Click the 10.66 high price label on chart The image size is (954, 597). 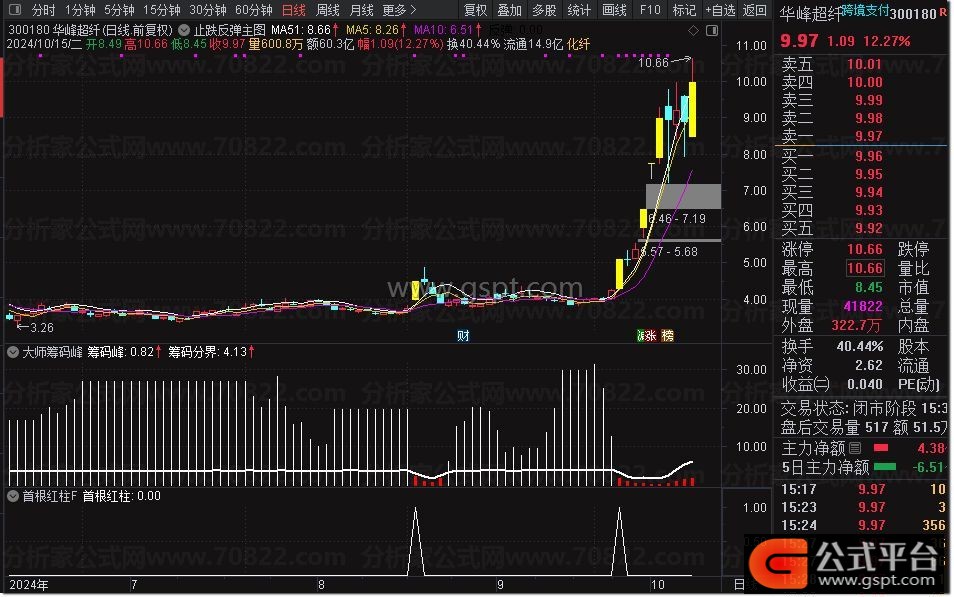tap(653, 62)
